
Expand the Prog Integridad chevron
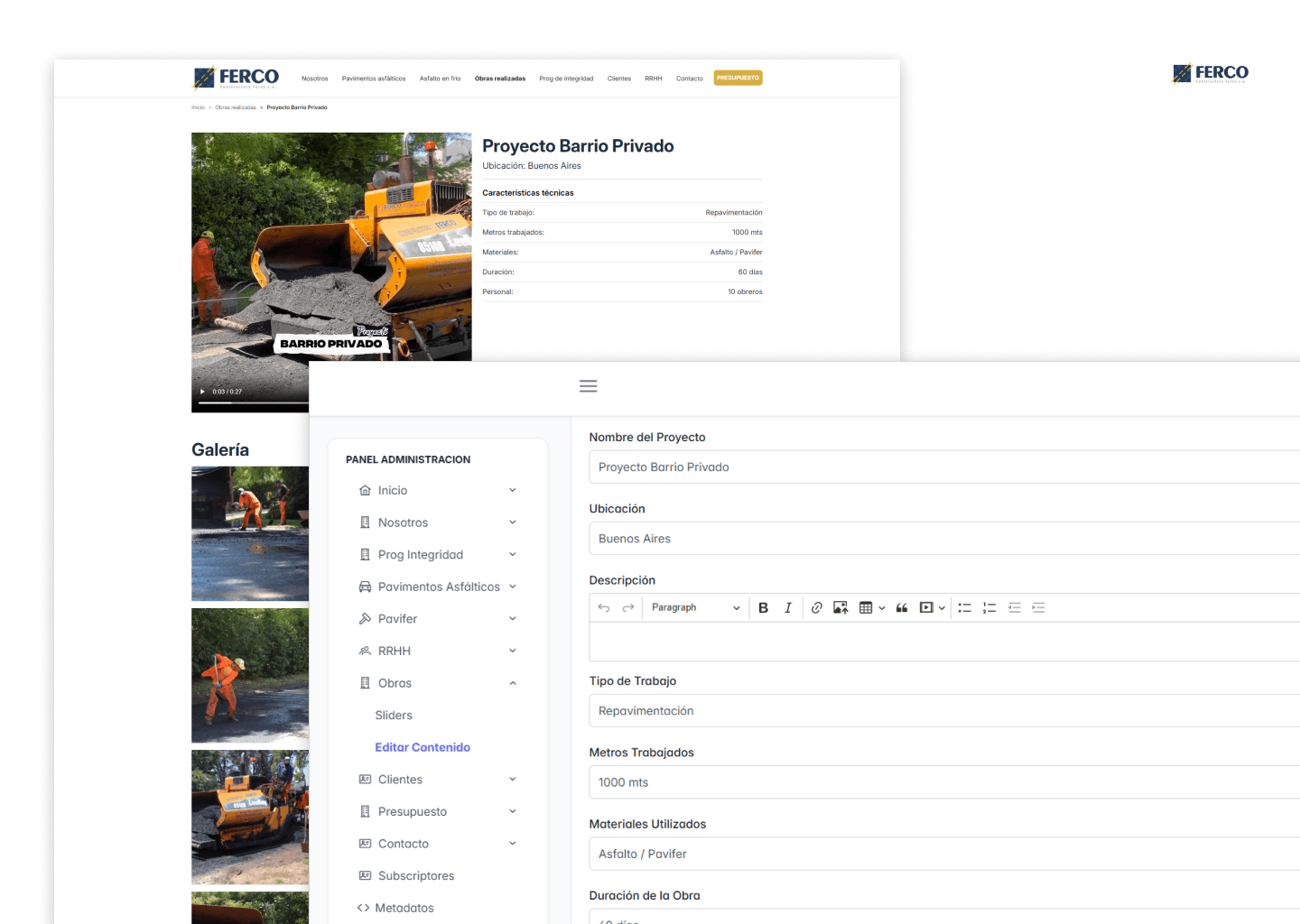[513, 554]
